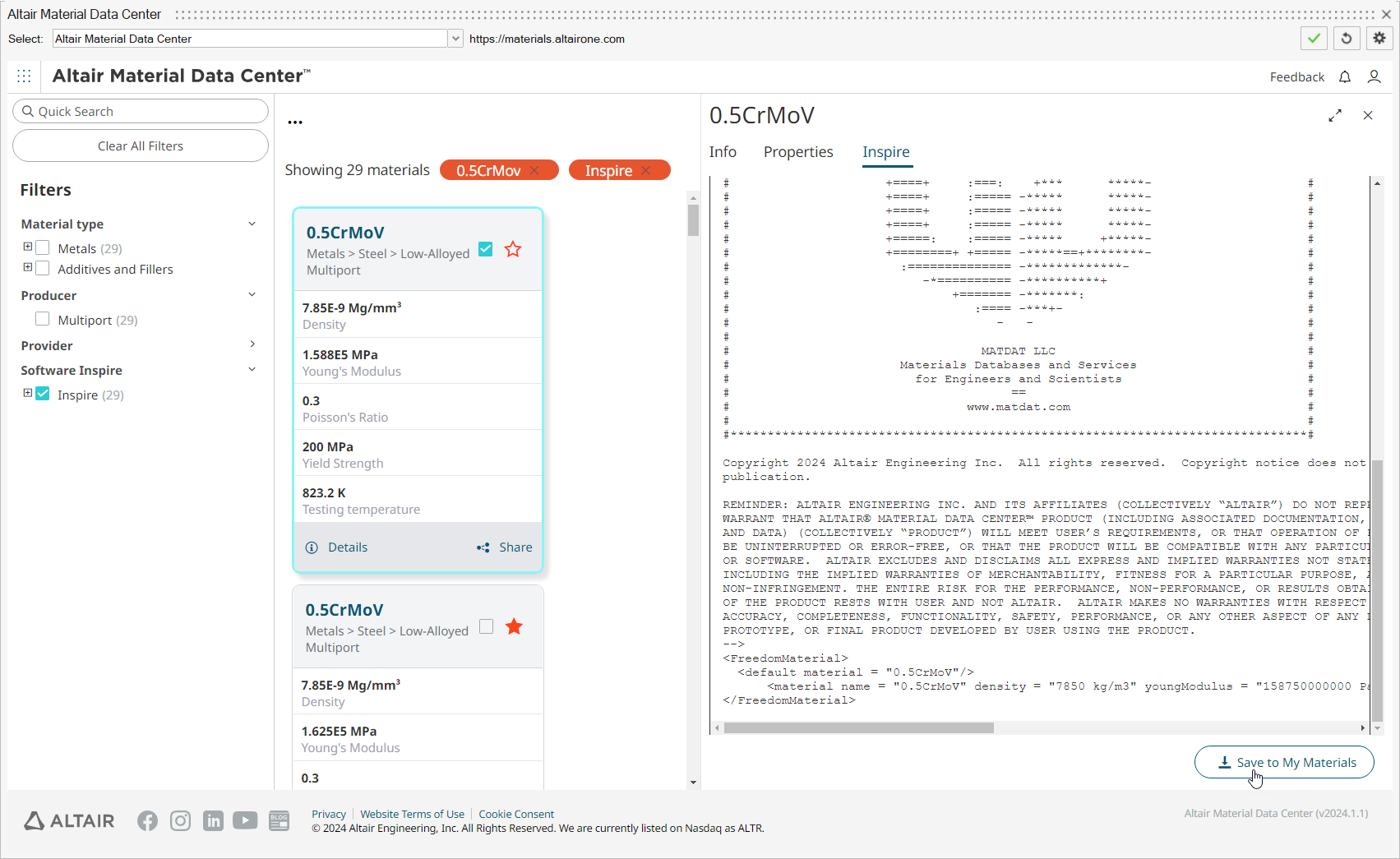Switch to the Info tab

coord(723,152)
